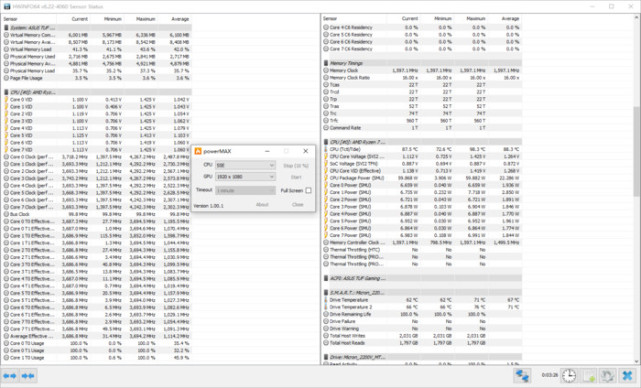This screenshot has height=388, width=641.
Task: Select the Average Effective clock row
Action: [x=97, y=336]
